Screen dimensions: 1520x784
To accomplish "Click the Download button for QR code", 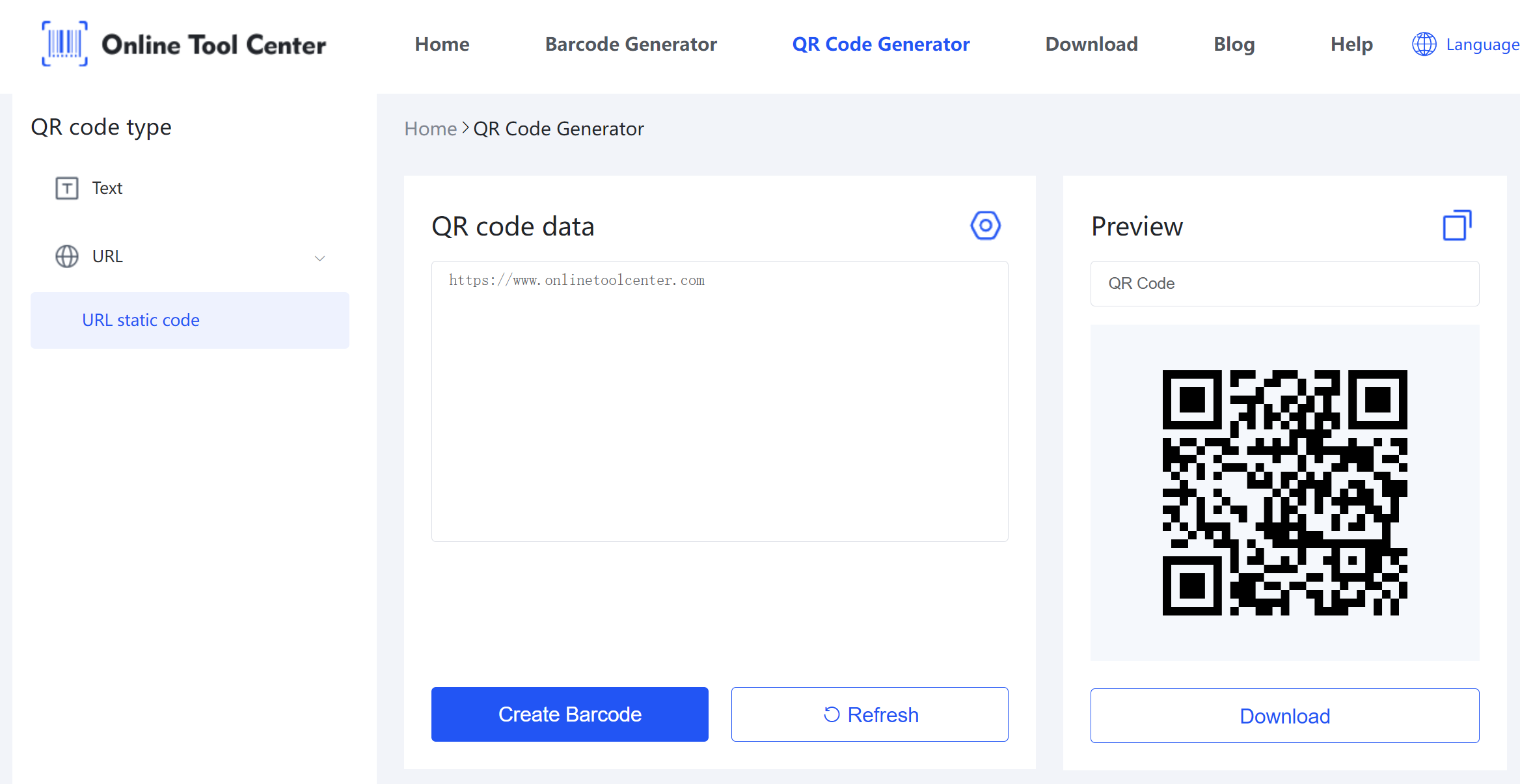I will 1285,715.
